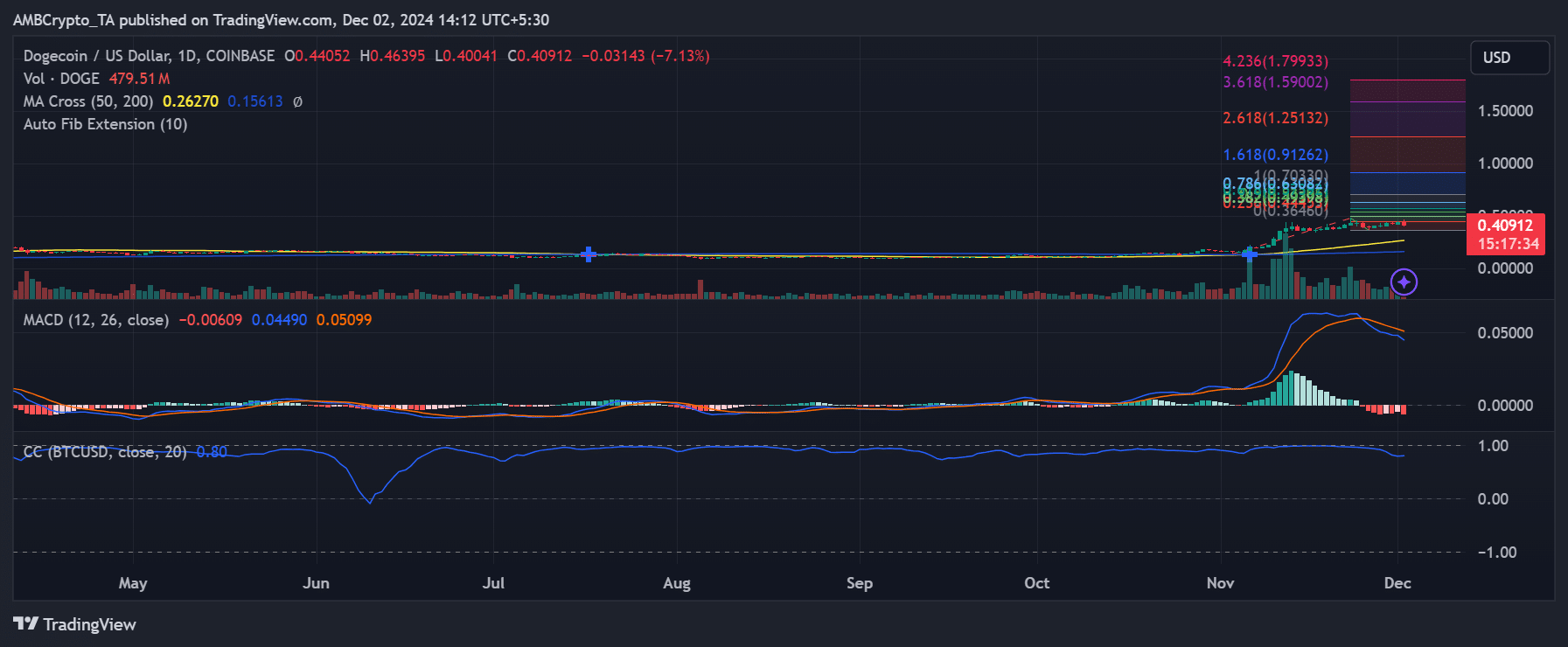This screenshot has height=647, width=1568.
Task: Click the correlation value 0.80
Action: tap(212, 452)
